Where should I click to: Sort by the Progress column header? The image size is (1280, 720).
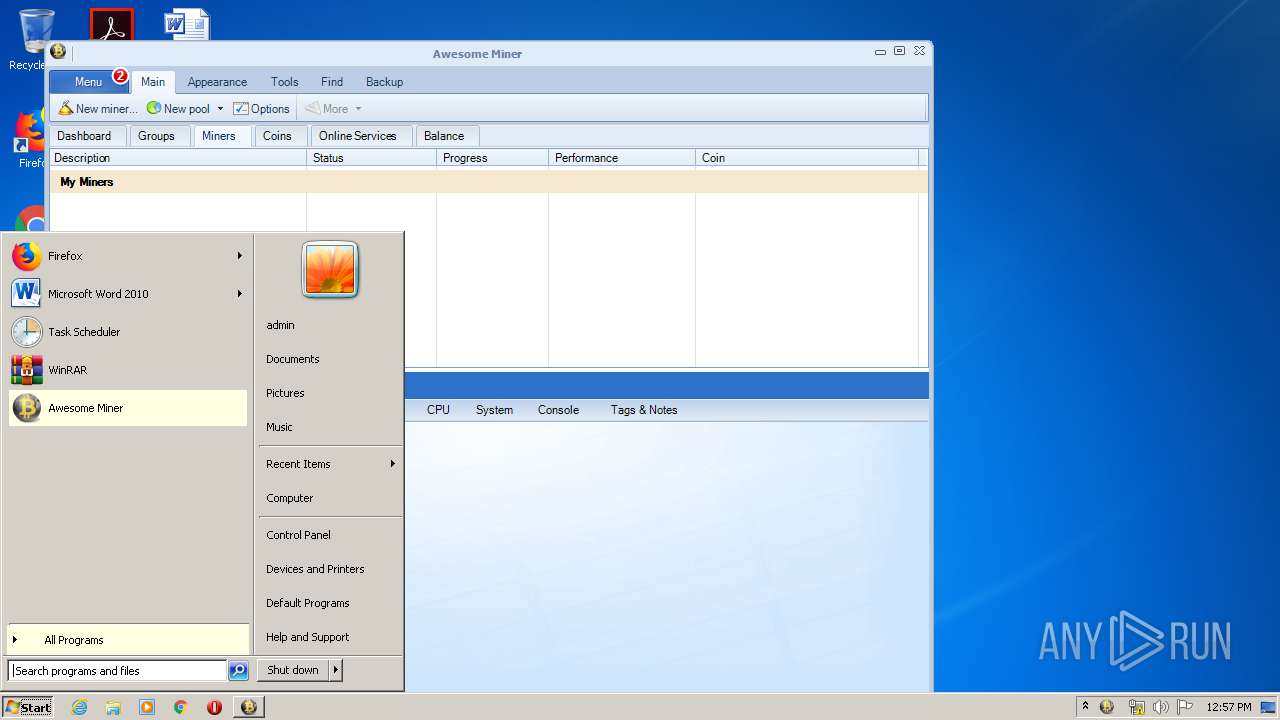[x=492, y=158]
